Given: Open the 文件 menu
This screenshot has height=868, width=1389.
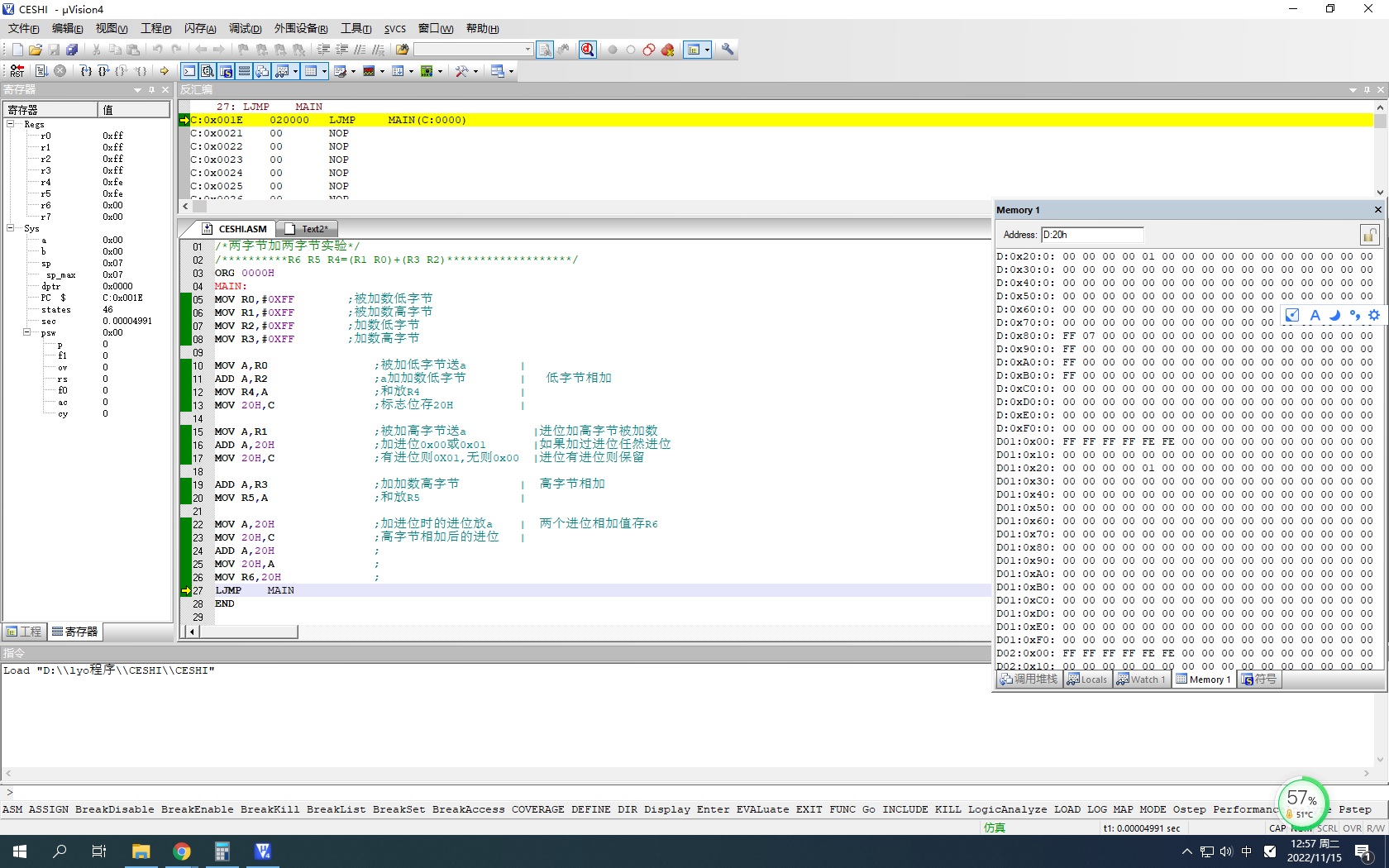Looking at the screenshot, I should pos(23,29).
